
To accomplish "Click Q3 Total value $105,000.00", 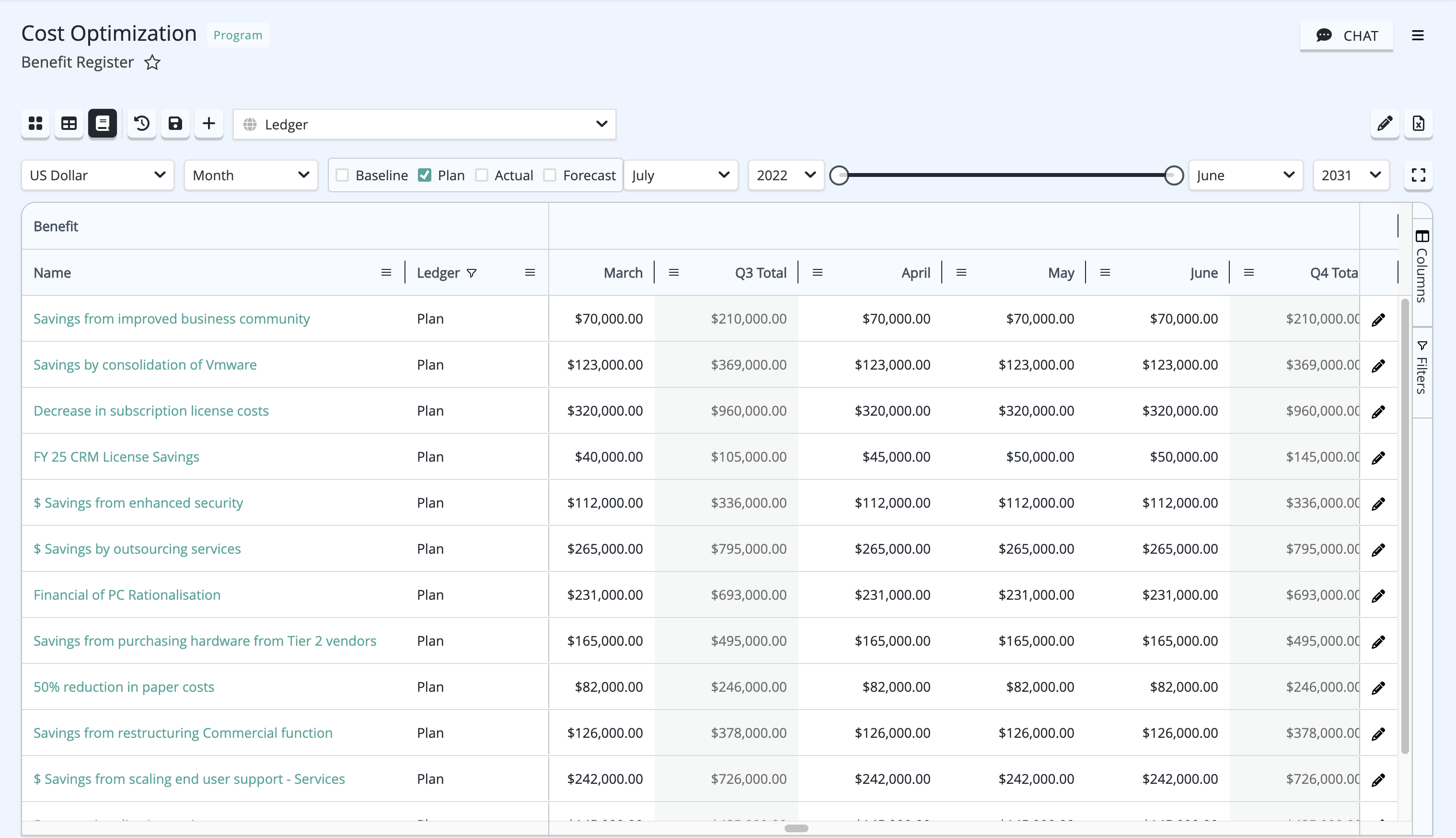I will coord(749,457).
